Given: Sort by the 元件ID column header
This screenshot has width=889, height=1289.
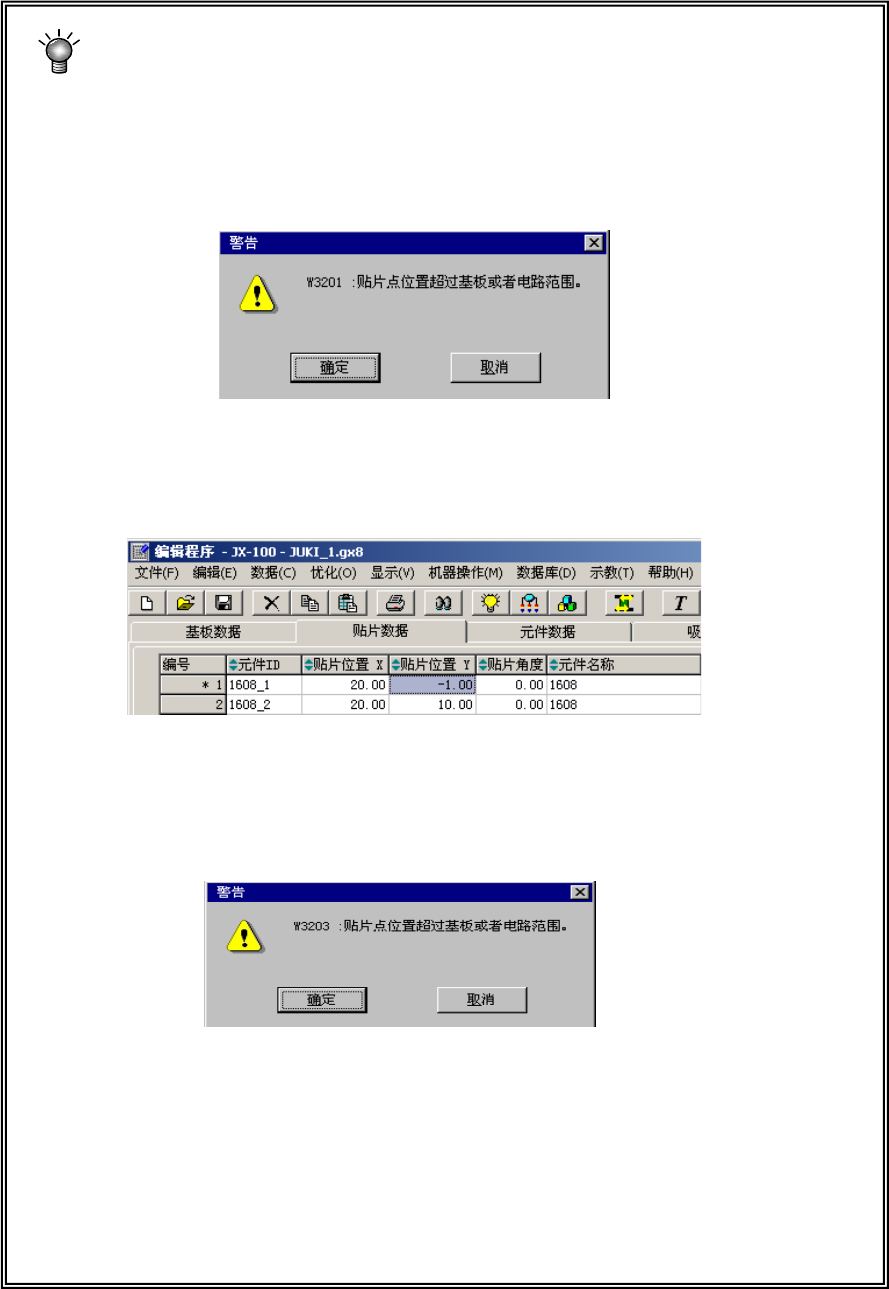Looking at the screenshot, I should tap(264, 664).
